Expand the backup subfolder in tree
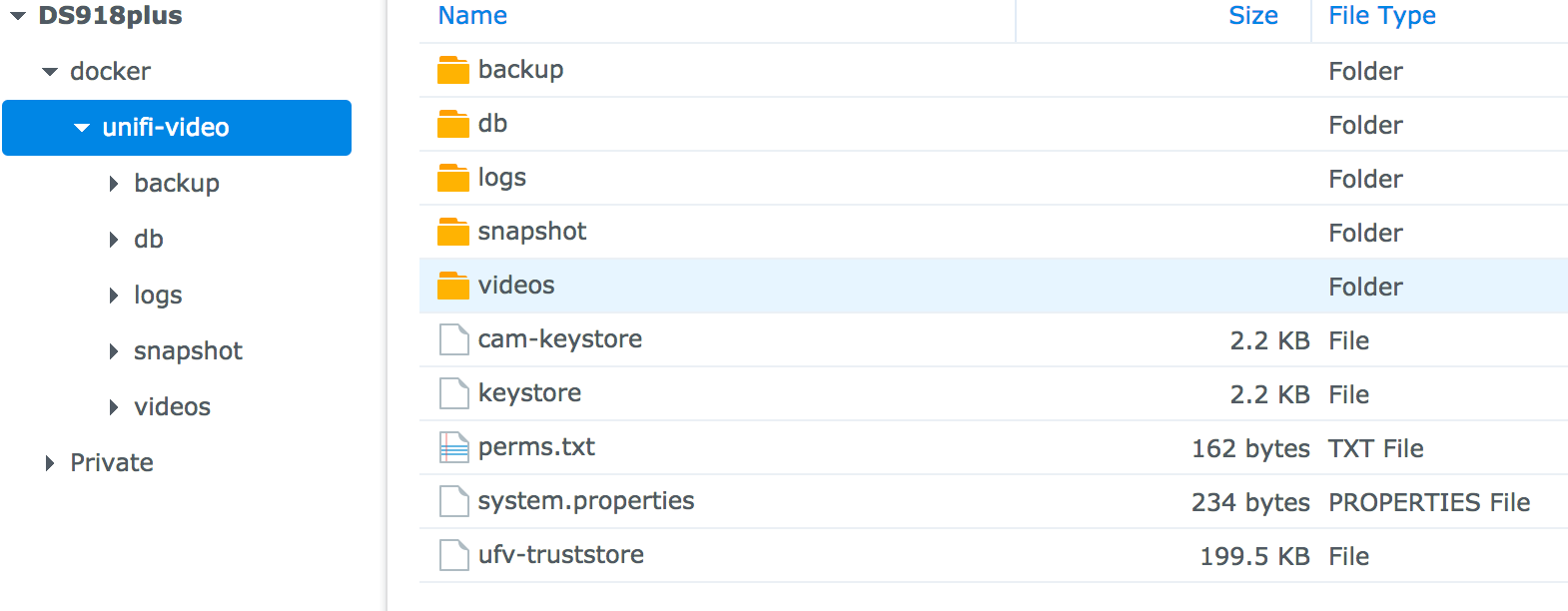The image size is (1568, 611). point(114,184)
